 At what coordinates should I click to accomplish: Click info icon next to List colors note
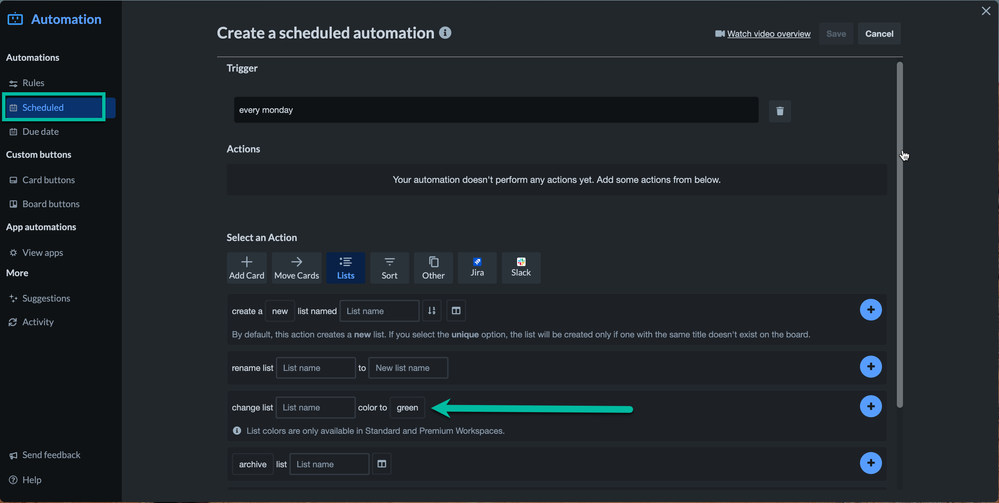[x=237, y=431]
